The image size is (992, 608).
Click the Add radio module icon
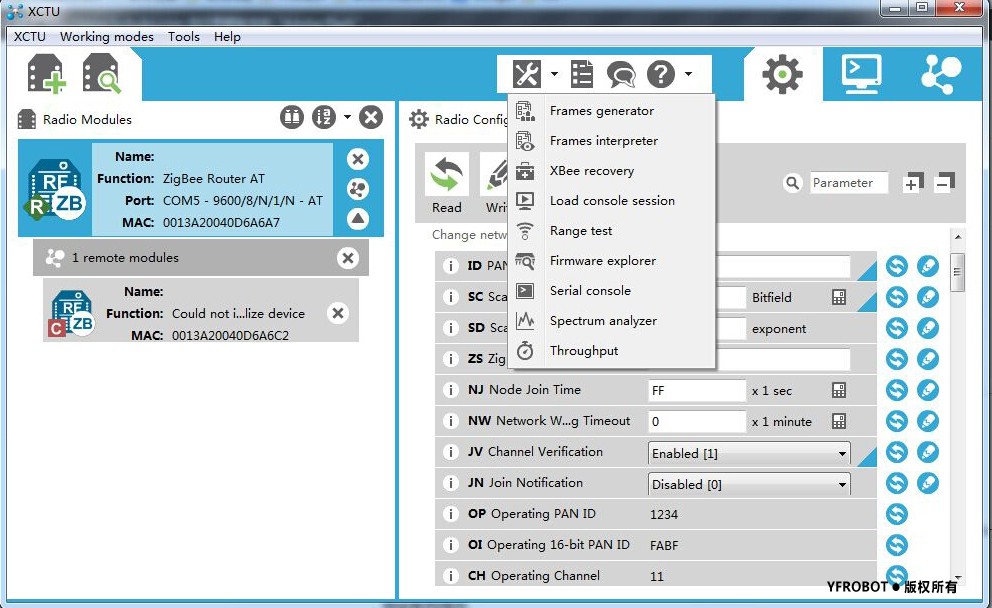pos(46,75)
